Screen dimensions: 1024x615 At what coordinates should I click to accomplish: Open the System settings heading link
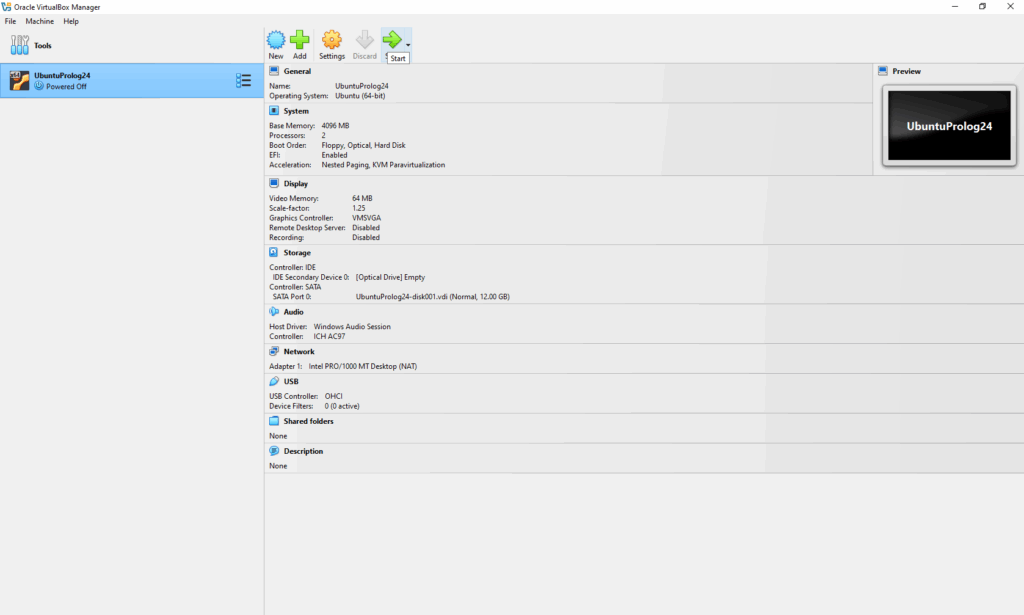pos(296,111)
